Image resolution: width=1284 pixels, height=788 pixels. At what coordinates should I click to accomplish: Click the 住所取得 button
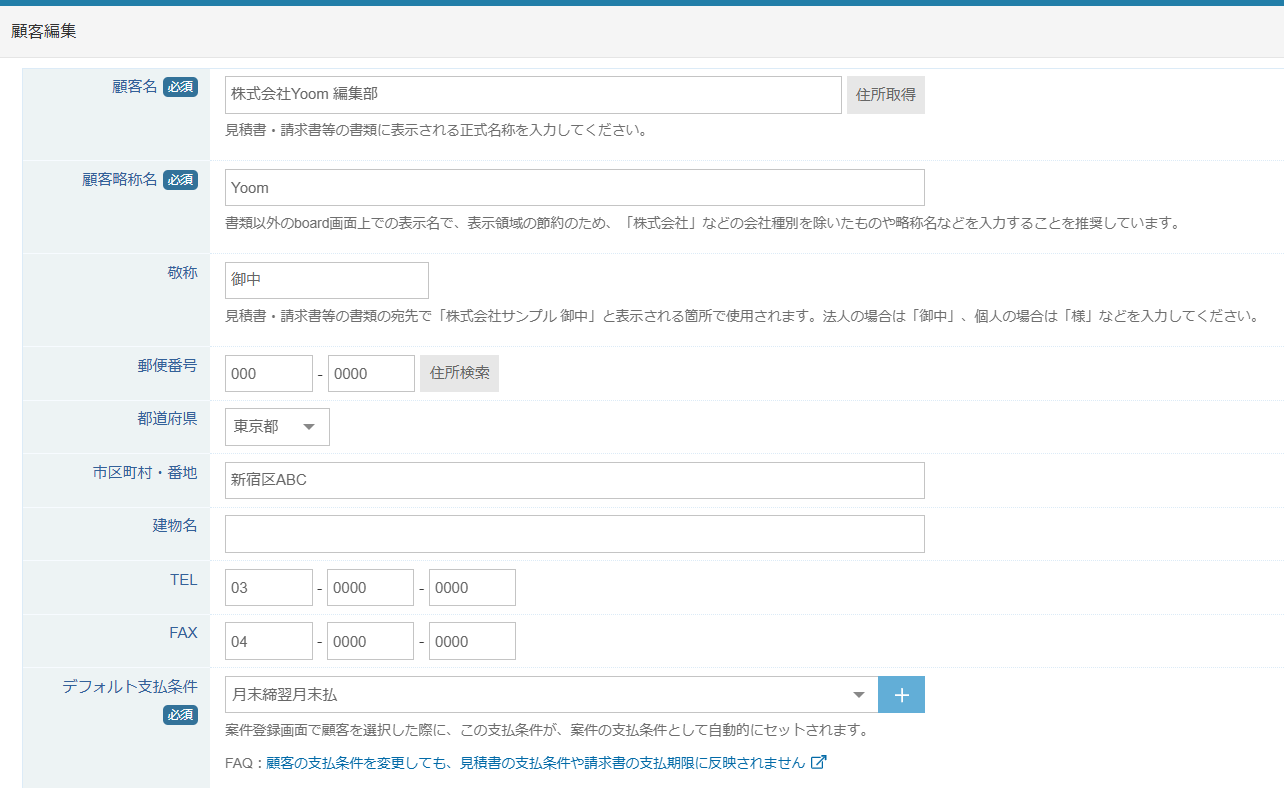(885, 95)
